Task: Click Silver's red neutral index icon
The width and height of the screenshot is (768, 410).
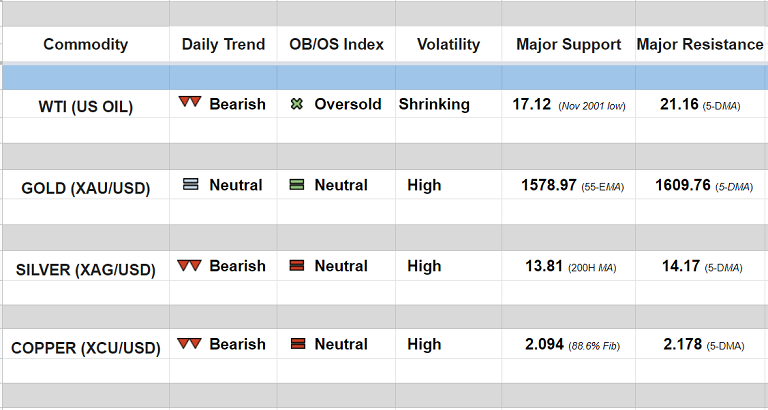Action: 296,266
